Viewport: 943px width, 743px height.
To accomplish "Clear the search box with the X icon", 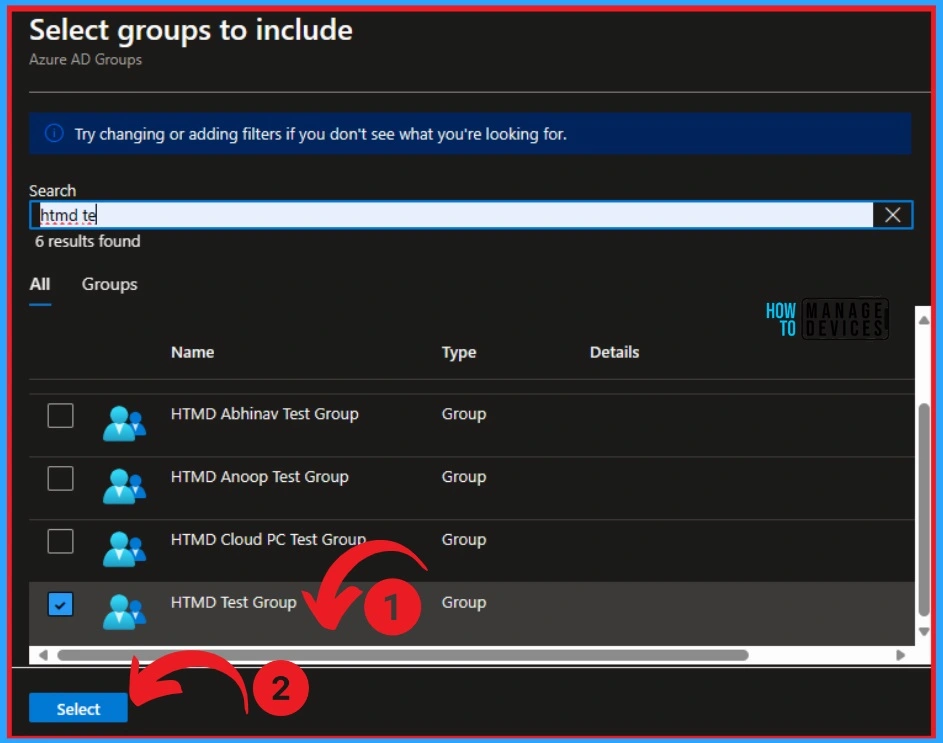I will 892,215.
